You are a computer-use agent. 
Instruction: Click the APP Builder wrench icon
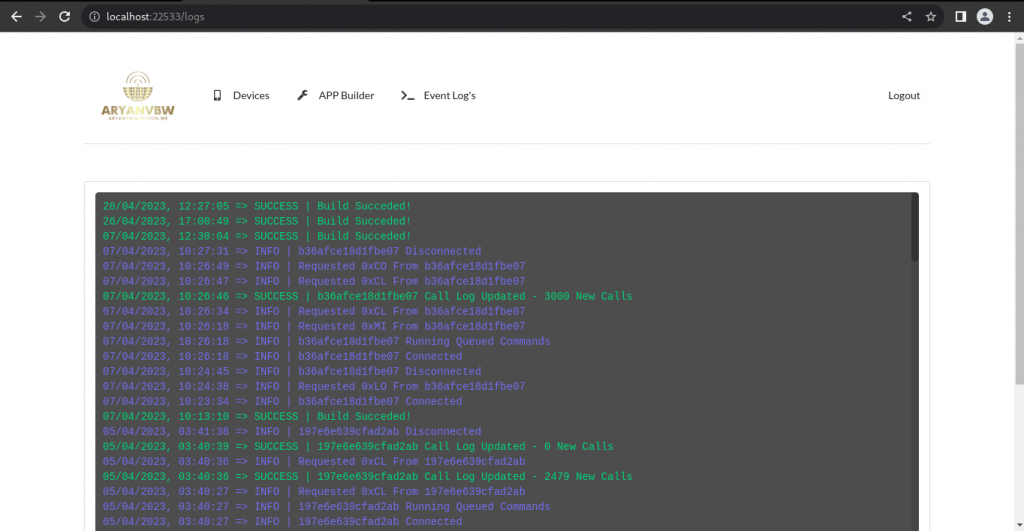click(x=303, y=96)
